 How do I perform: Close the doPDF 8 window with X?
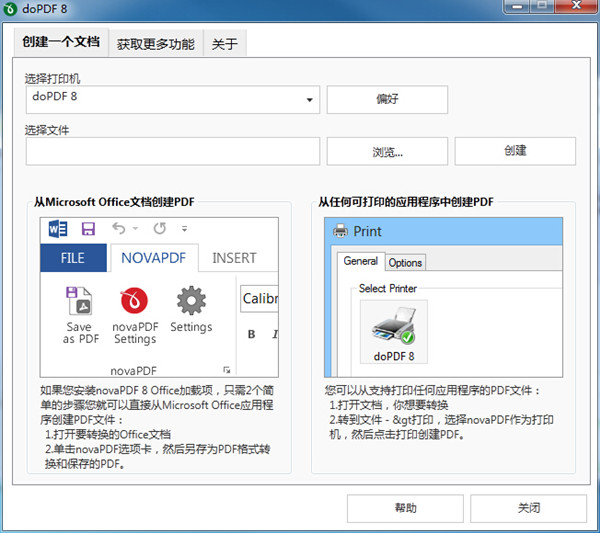point(576,6)
